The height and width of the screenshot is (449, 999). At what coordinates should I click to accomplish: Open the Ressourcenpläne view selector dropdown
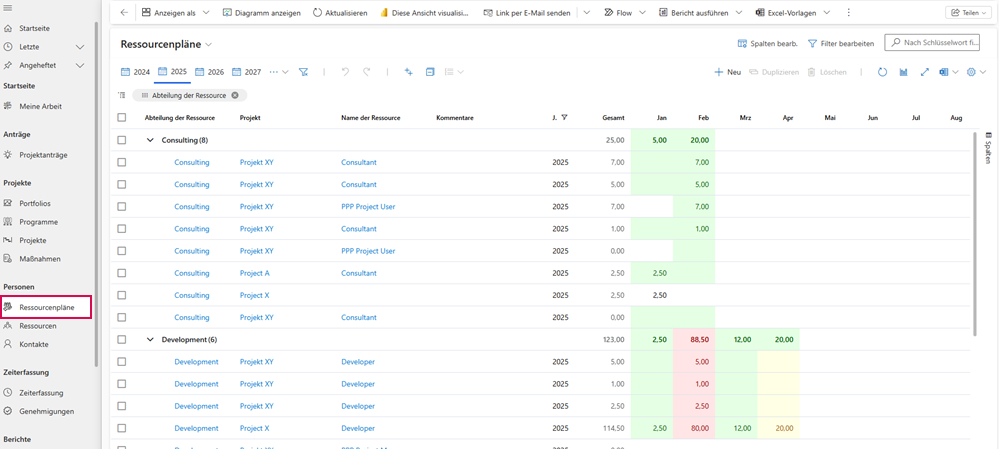point(209,45)
